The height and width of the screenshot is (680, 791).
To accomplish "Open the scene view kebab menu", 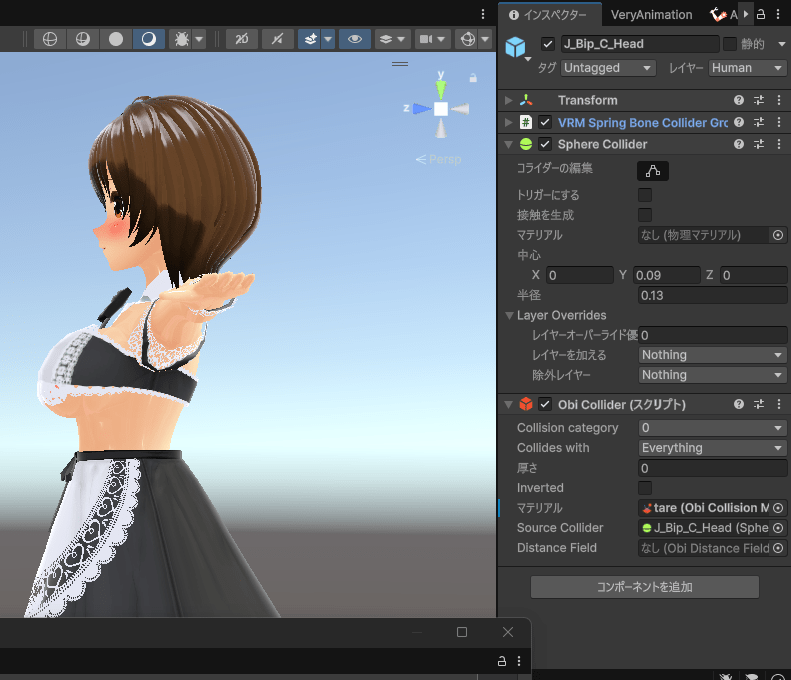I will (483, 14).
